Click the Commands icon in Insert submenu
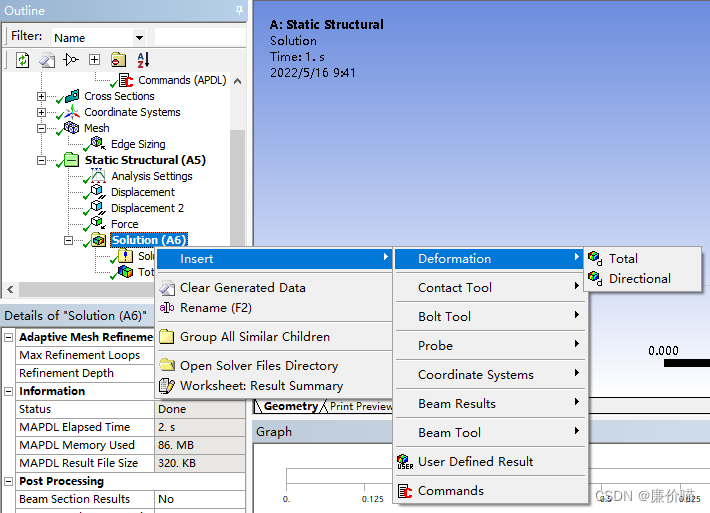710x513 pixels. tap(405, 491)
